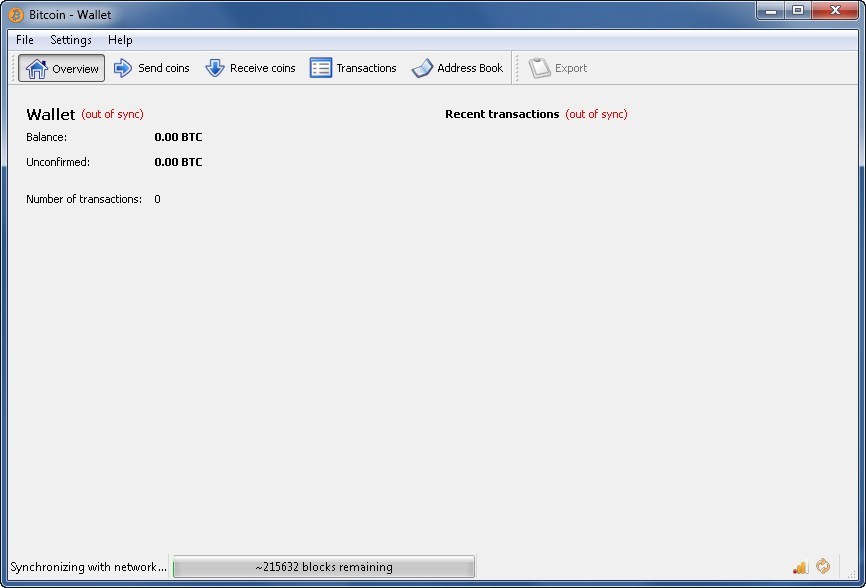Select the Unconfirmed 0.00 BTC value
866x588 pixels.
pos(178,162)
